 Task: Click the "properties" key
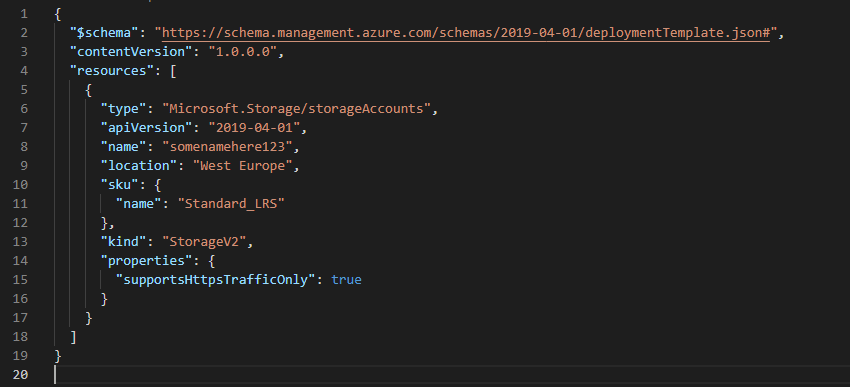pos(147,261)
